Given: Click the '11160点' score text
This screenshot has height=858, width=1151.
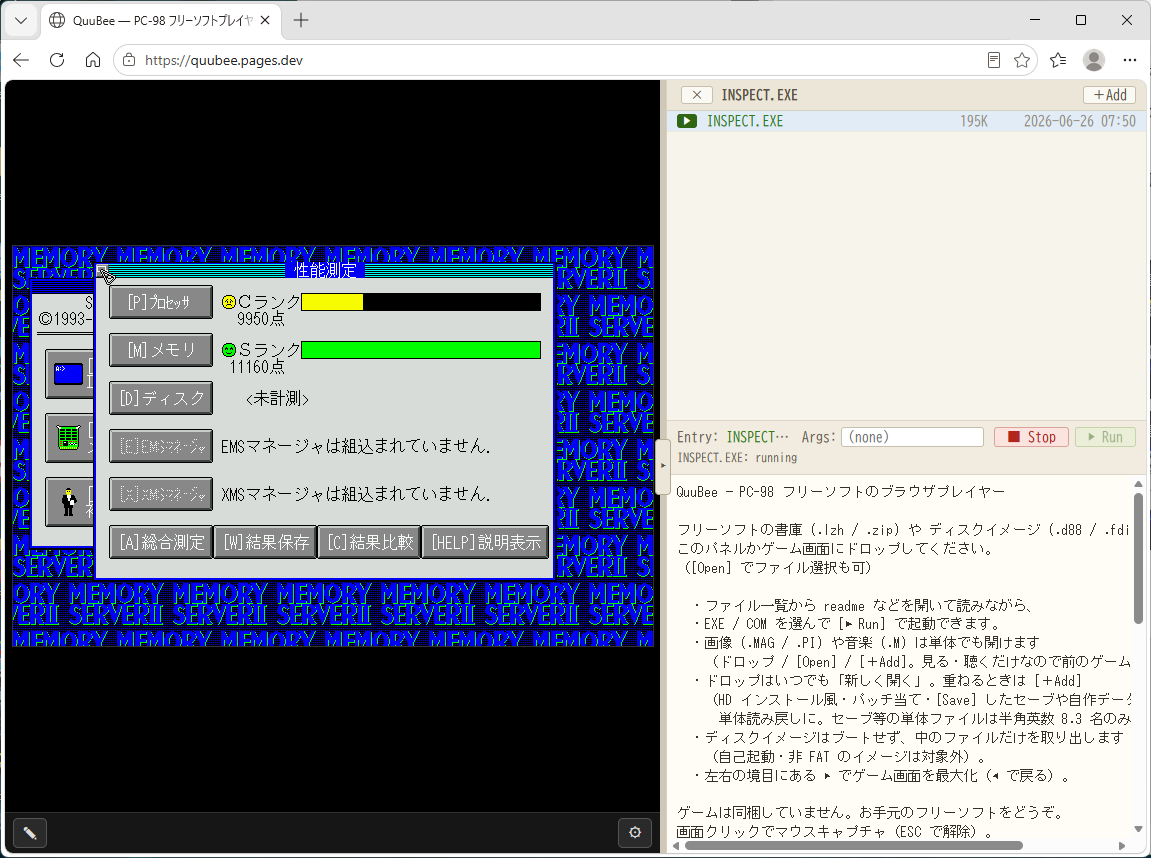Looking at the screenshot, I should click(x=257, y=366).
